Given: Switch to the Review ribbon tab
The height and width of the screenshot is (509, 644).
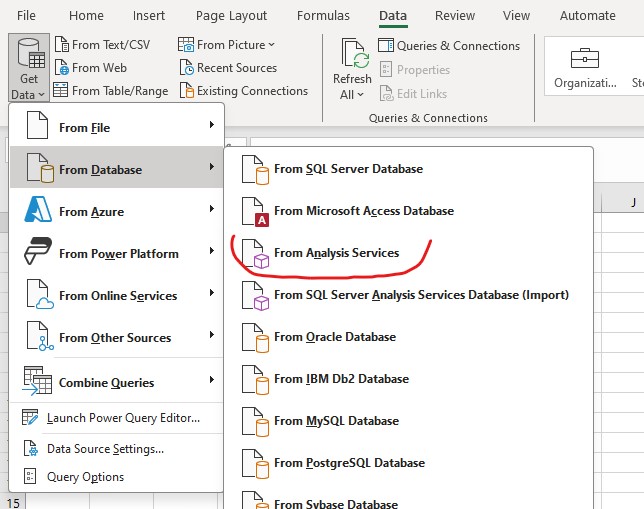Looking at the screenshot, I should (455, 16).
